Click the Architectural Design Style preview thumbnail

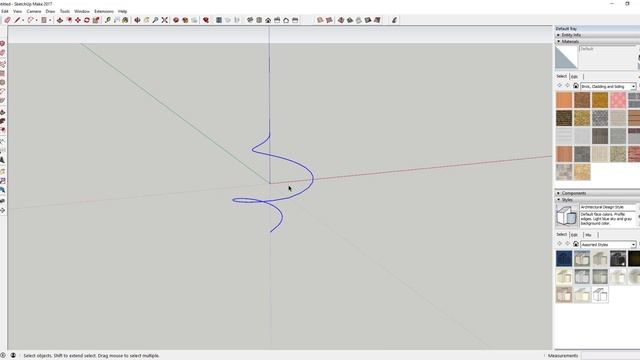coord(567,215)
